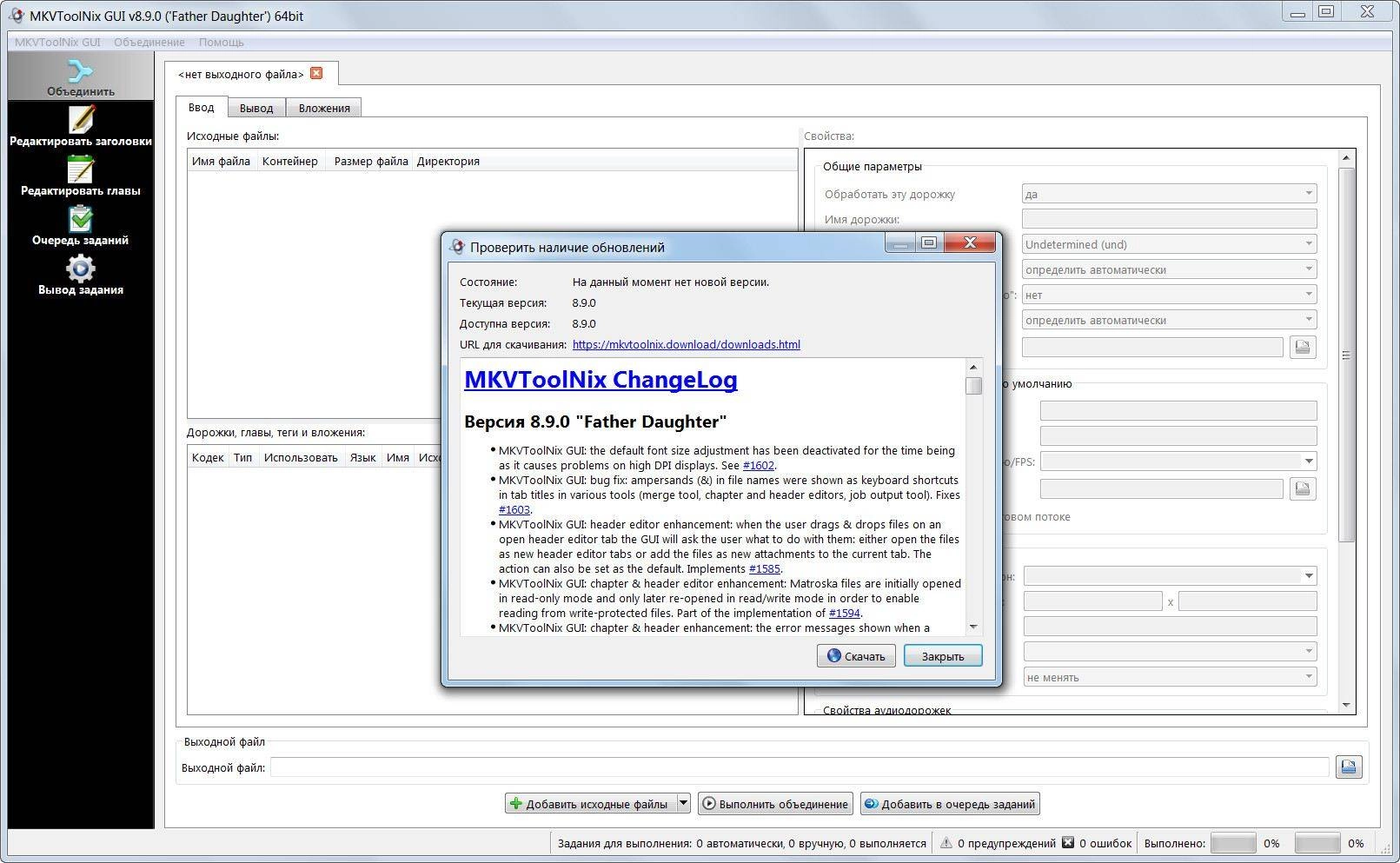This screenshot has width=1400, height=863.
Task: Click file browse icon under language dropdowns
Action: (1302, 347)
